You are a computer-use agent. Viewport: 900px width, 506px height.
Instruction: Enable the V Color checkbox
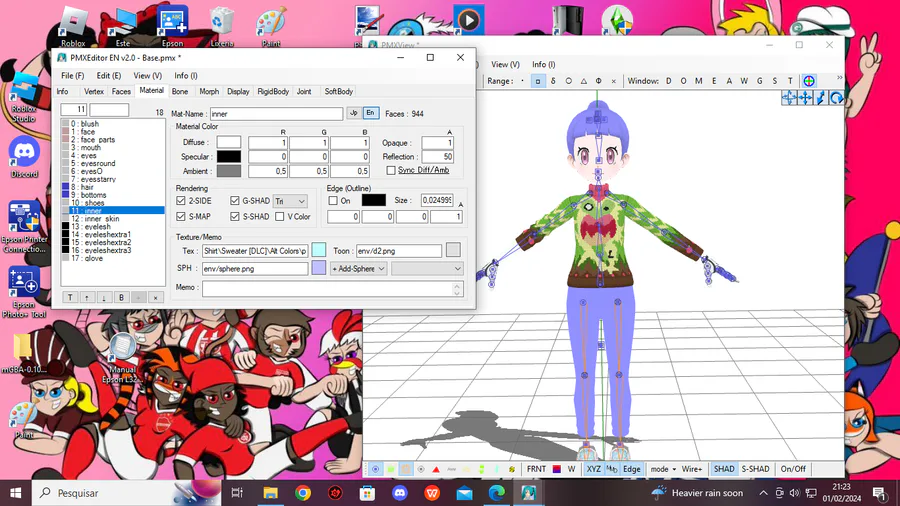(280, 216)
